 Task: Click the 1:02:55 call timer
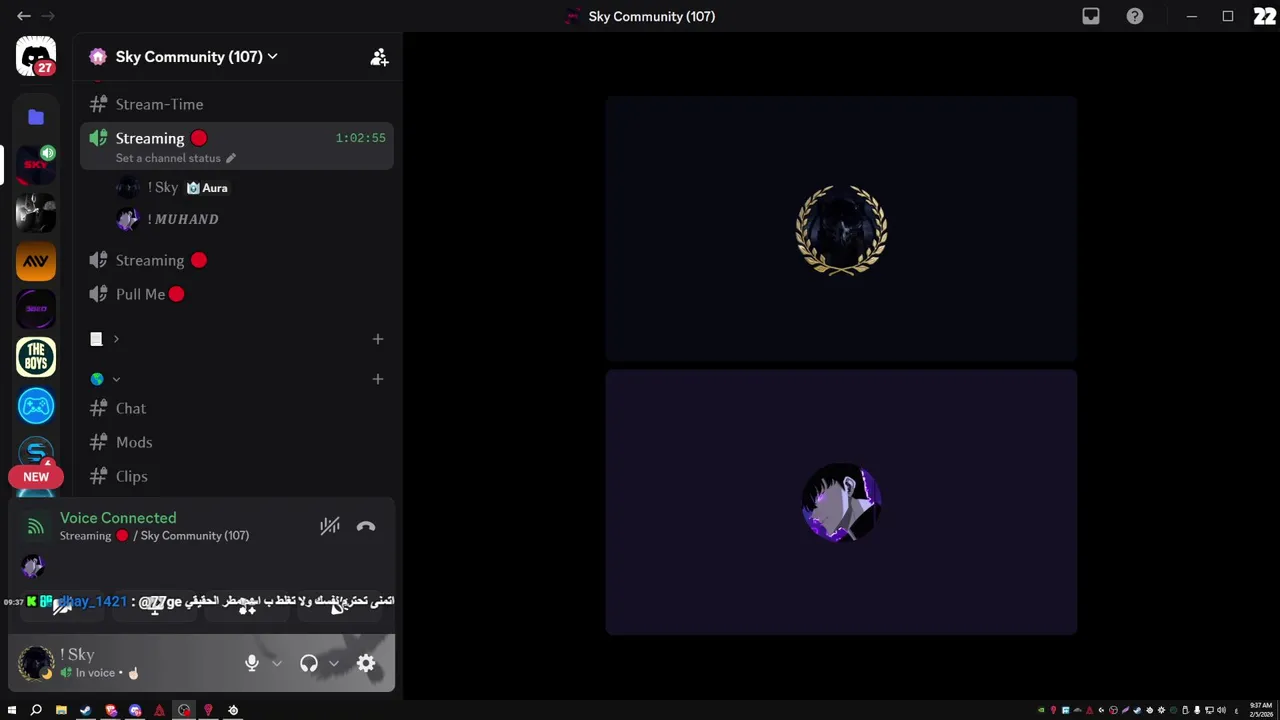pos(360,138)
